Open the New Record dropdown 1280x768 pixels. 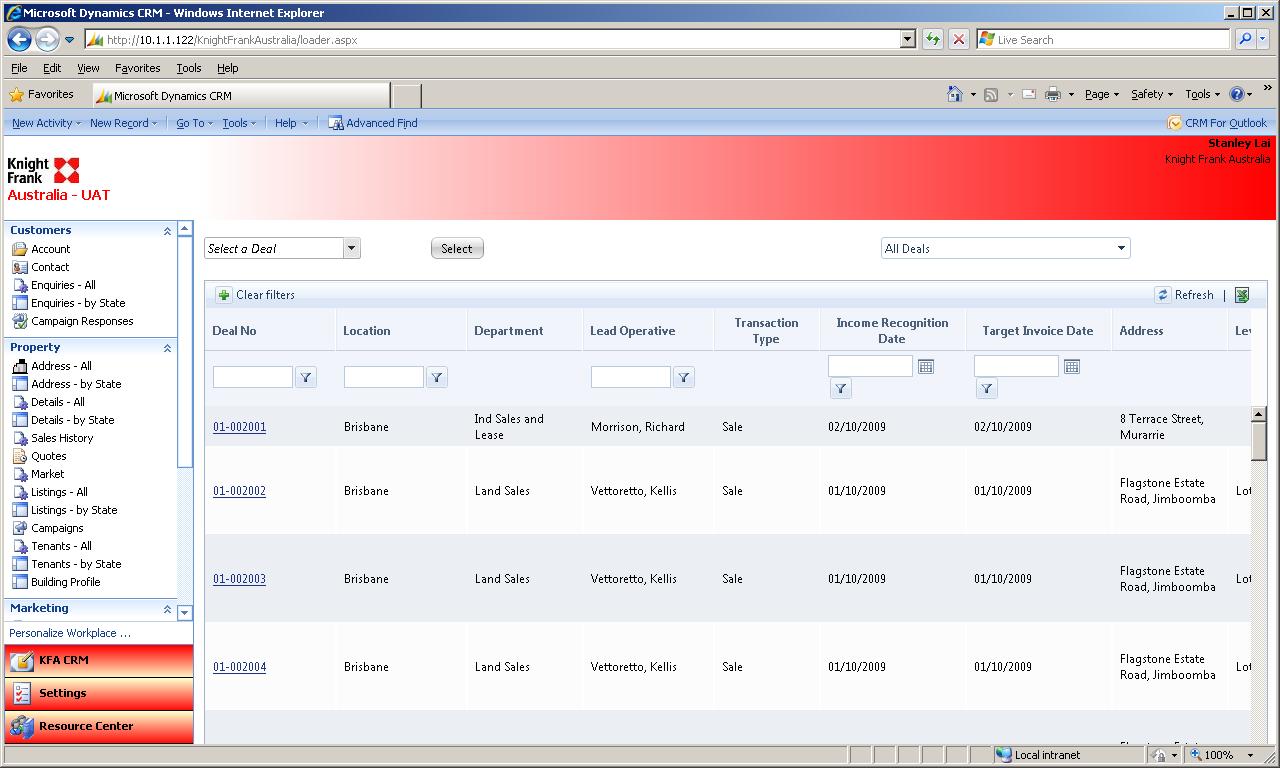124,123
